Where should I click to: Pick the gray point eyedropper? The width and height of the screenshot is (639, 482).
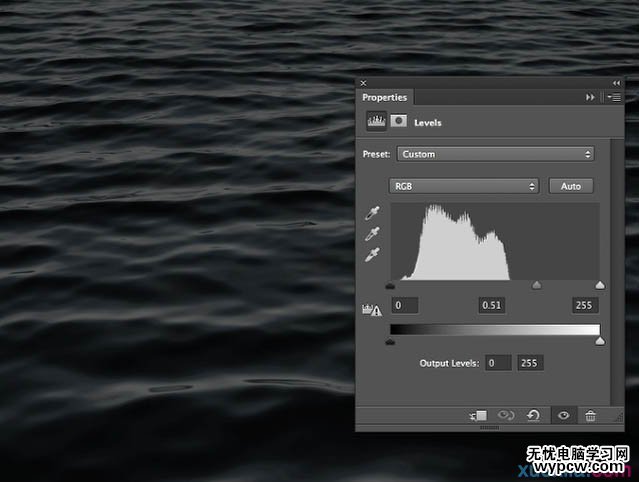pyautogui.click(x=372, y=234)
